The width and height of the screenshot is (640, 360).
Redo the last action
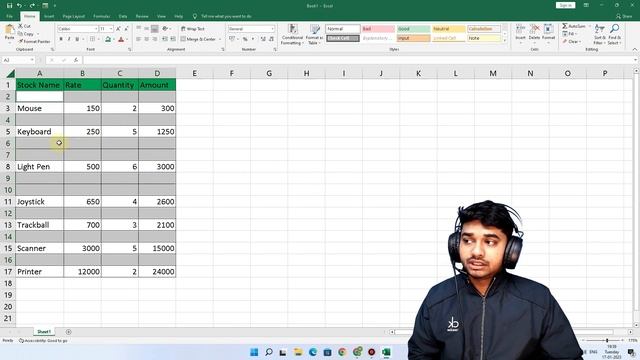click(32, 6)
